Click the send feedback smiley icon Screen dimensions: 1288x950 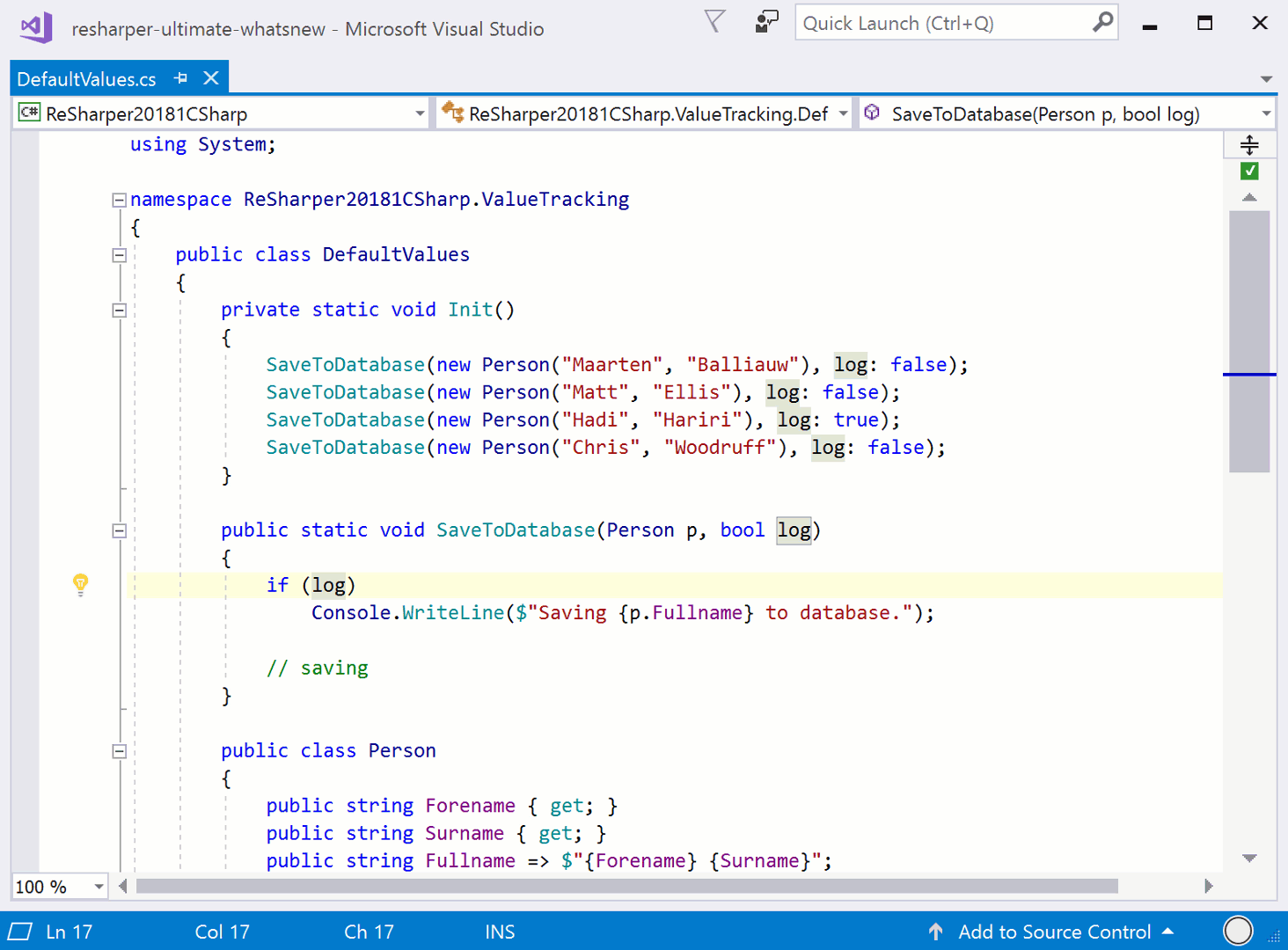point(765,22)
